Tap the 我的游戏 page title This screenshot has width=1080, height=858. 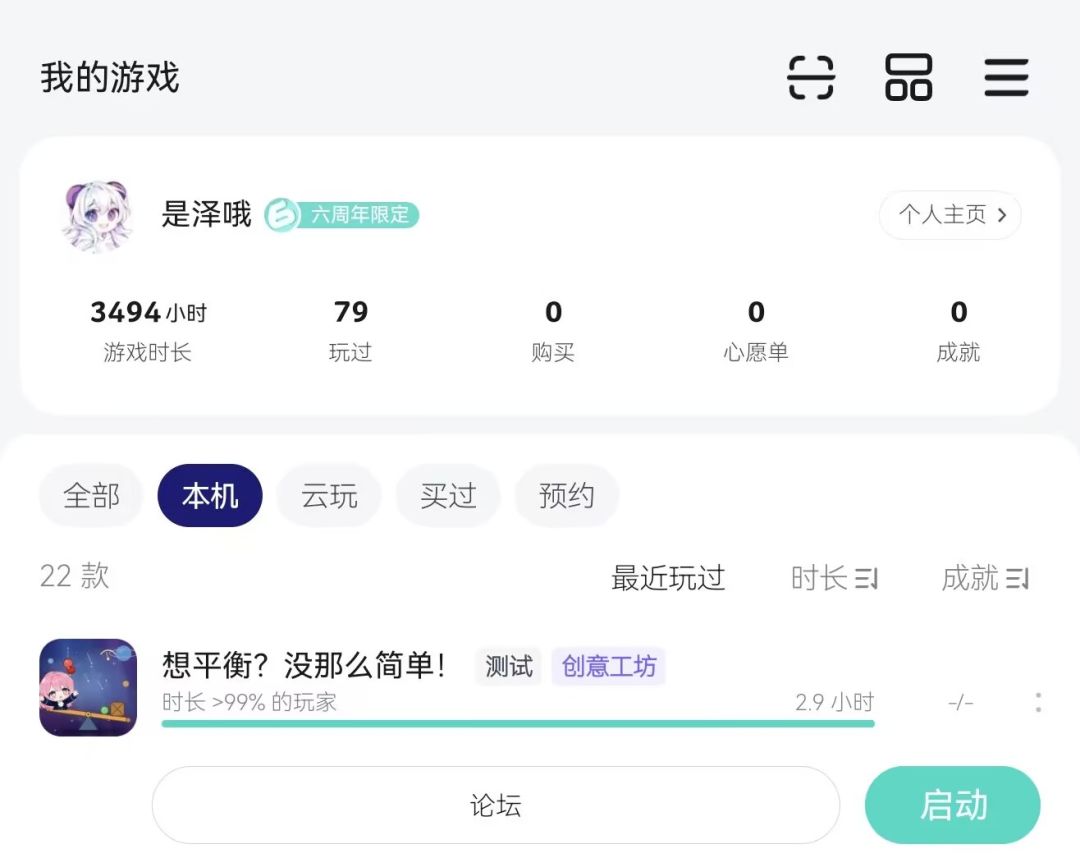coord(110,76)
